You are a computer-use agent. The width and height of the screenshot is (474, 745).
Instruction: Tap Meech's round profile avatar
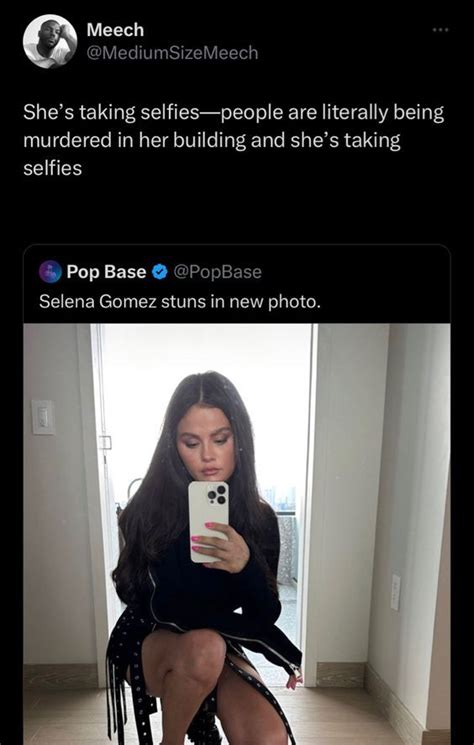tap(50, 41)
